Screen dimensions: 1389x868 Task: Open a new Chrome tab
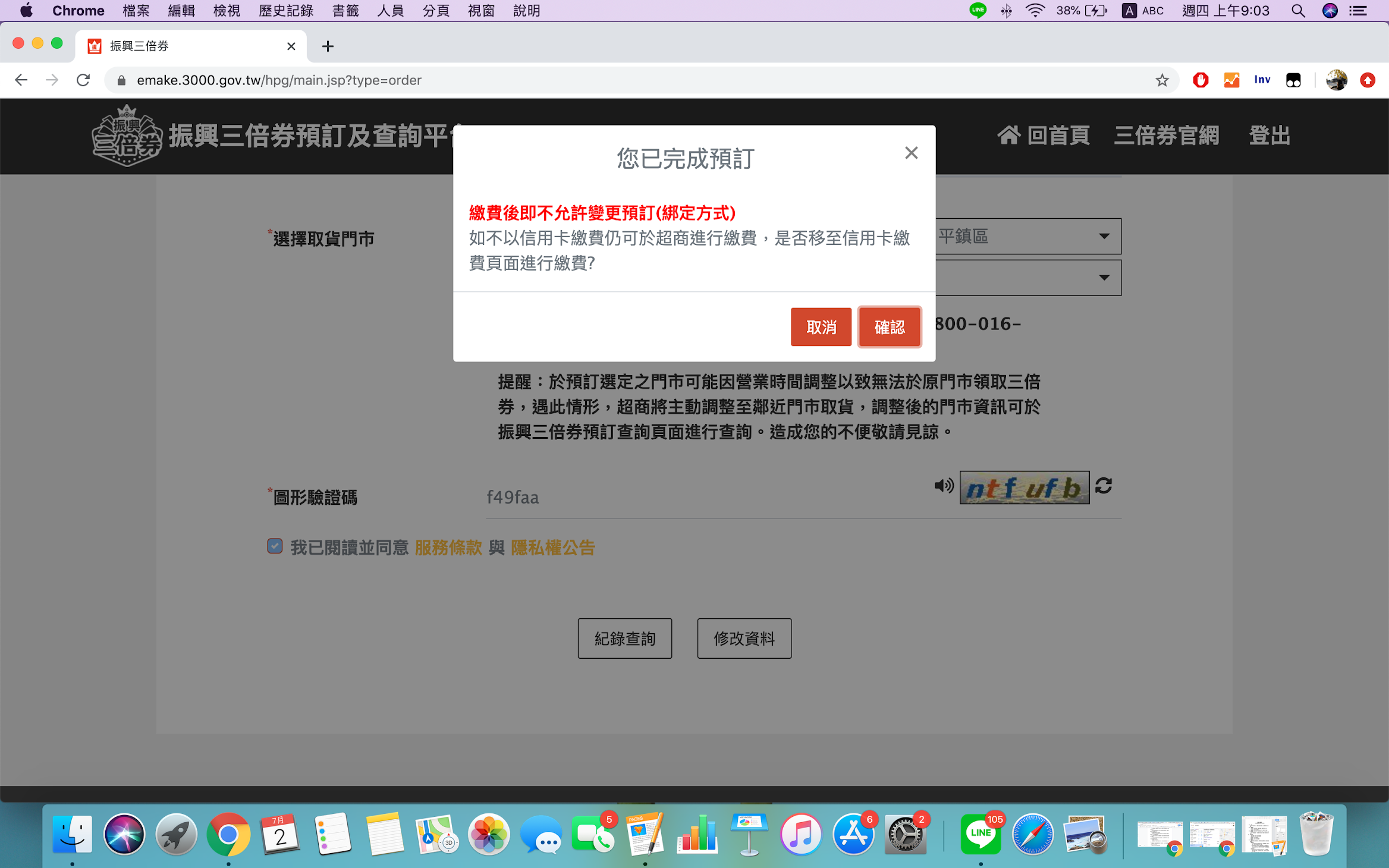point(328,46)
